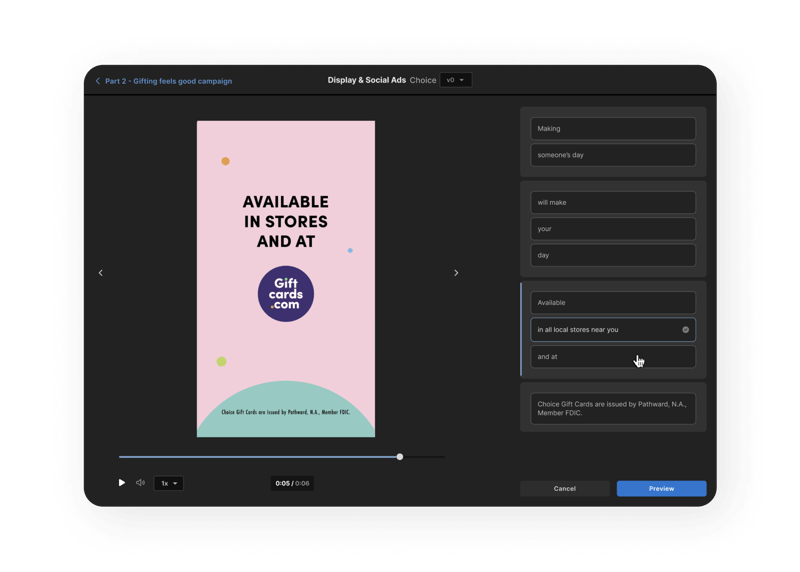The width and height of the screenshot is (800, 572).
Task: Select the 'your' text field
Action: point(613,229)
